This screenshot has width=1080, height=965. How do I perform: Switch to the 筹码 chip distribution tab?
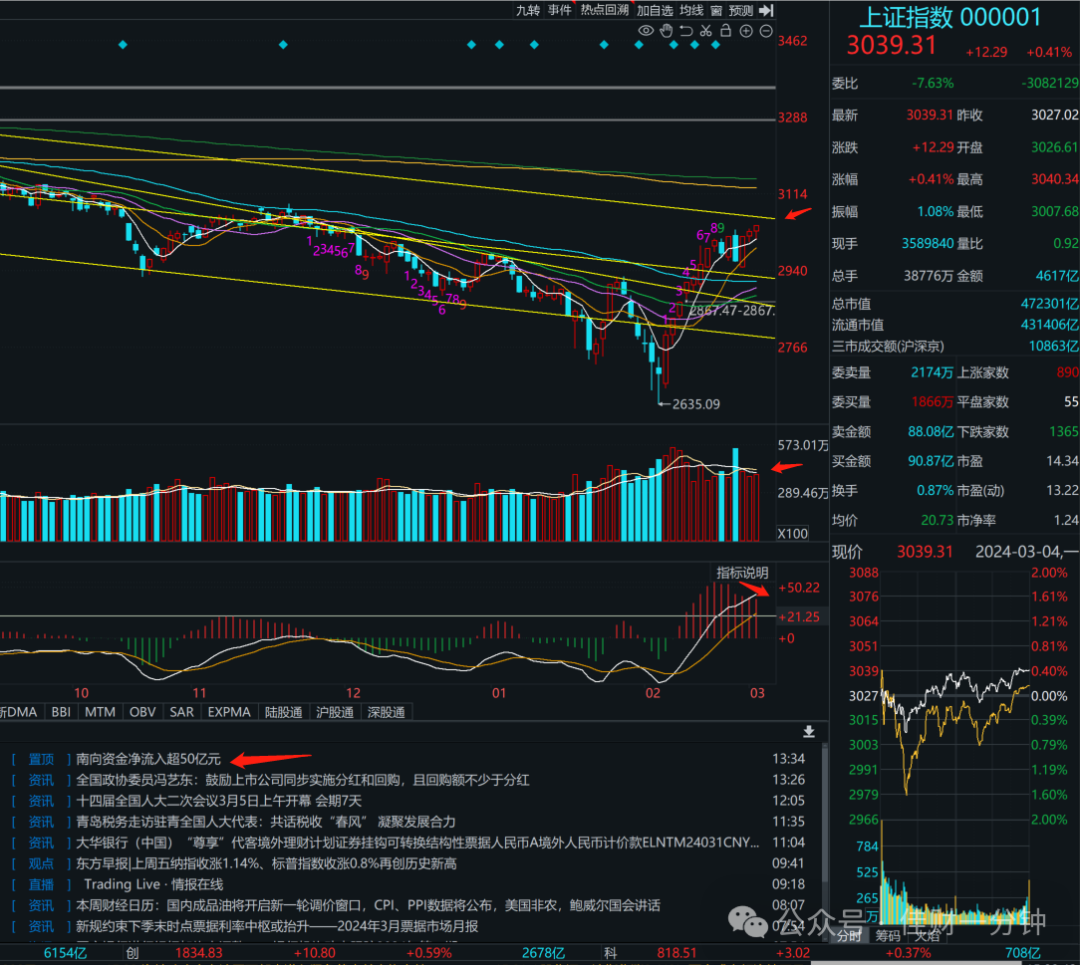click(888, 935)
